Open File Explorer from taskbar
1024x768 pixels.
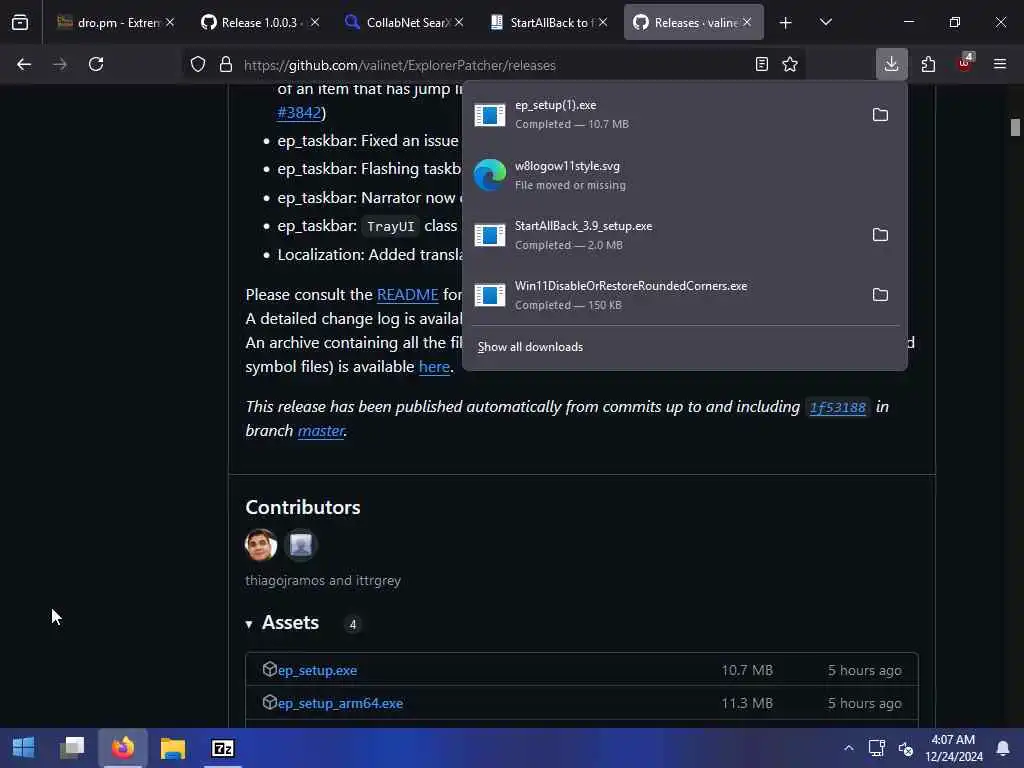pyautogui.click(x=173, y=748)
